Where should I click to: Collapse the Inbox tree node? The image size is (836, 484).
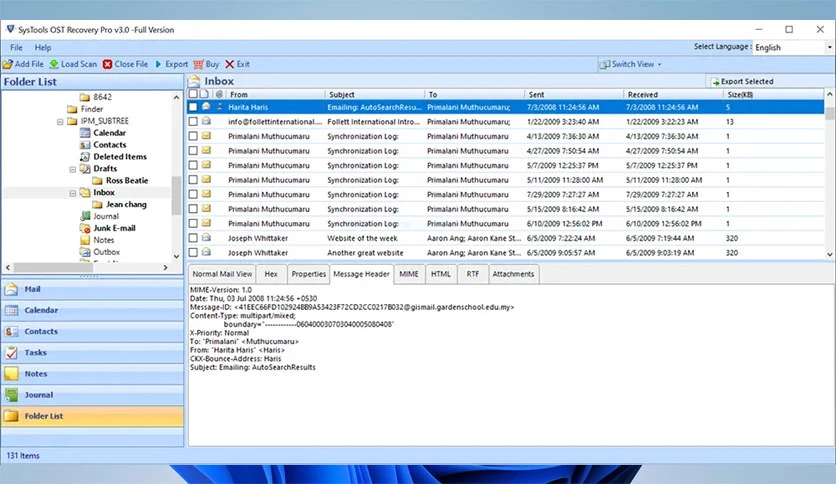(73, 193)
